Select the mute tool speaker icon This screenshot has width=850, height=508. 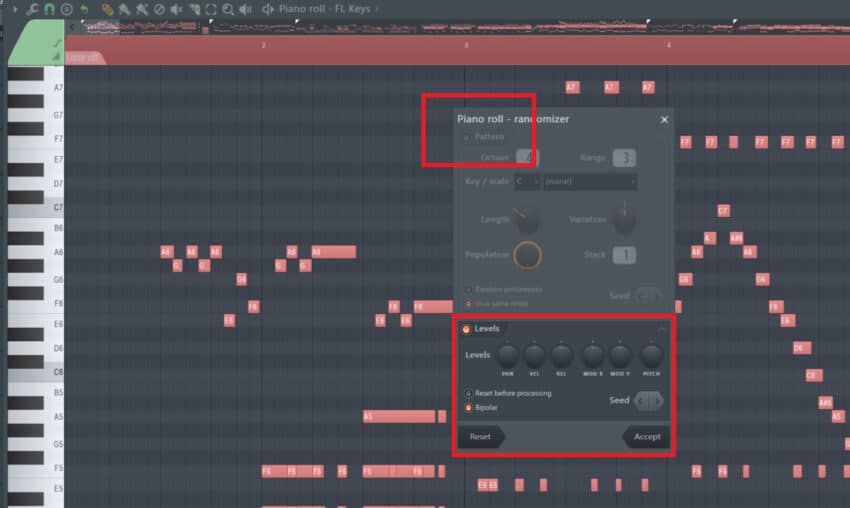(x=176, y=9)
